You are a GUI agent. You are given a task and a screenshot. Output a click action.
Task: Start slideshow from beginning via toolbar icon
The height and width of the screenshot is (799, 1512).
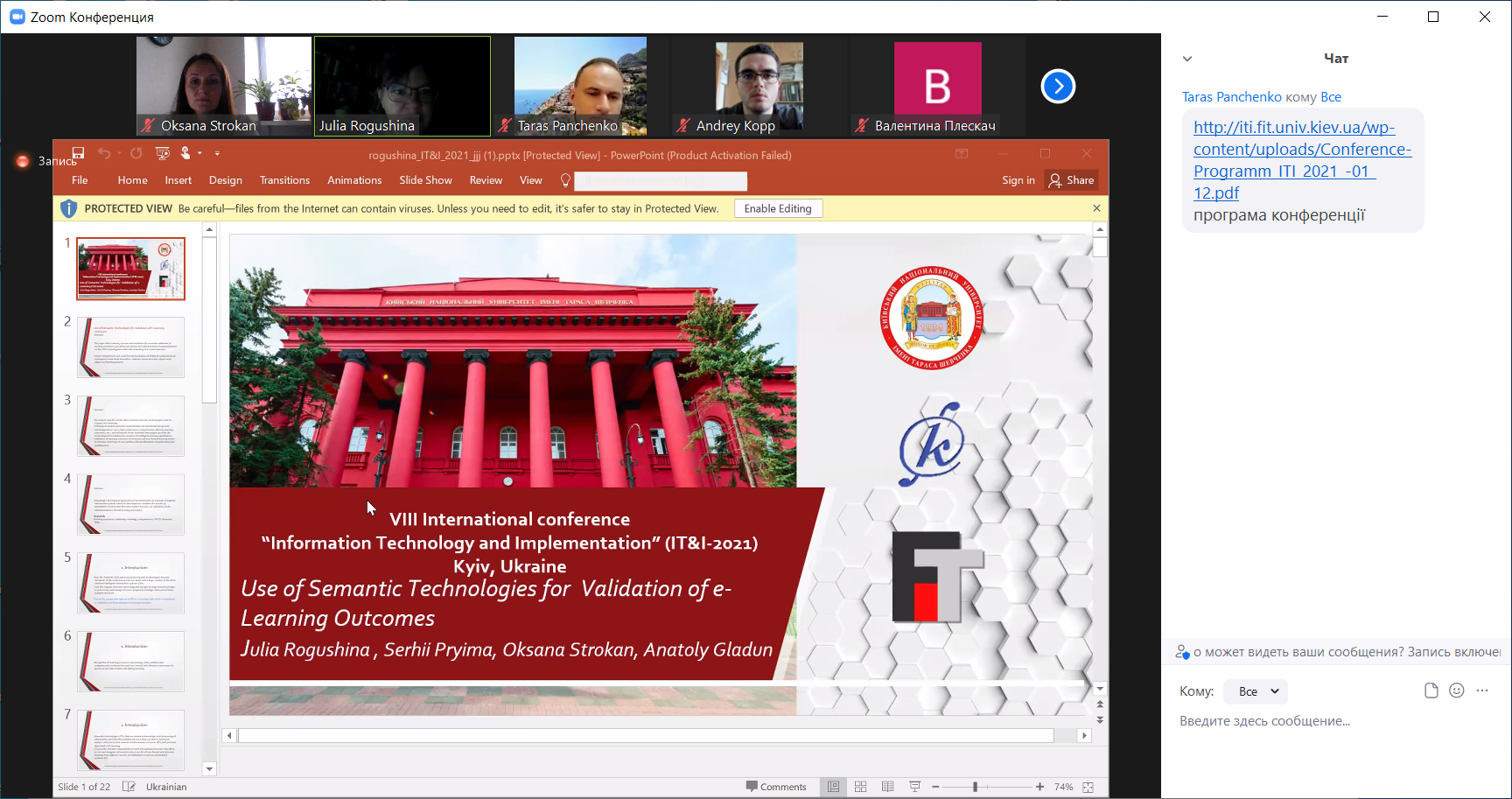162,153
